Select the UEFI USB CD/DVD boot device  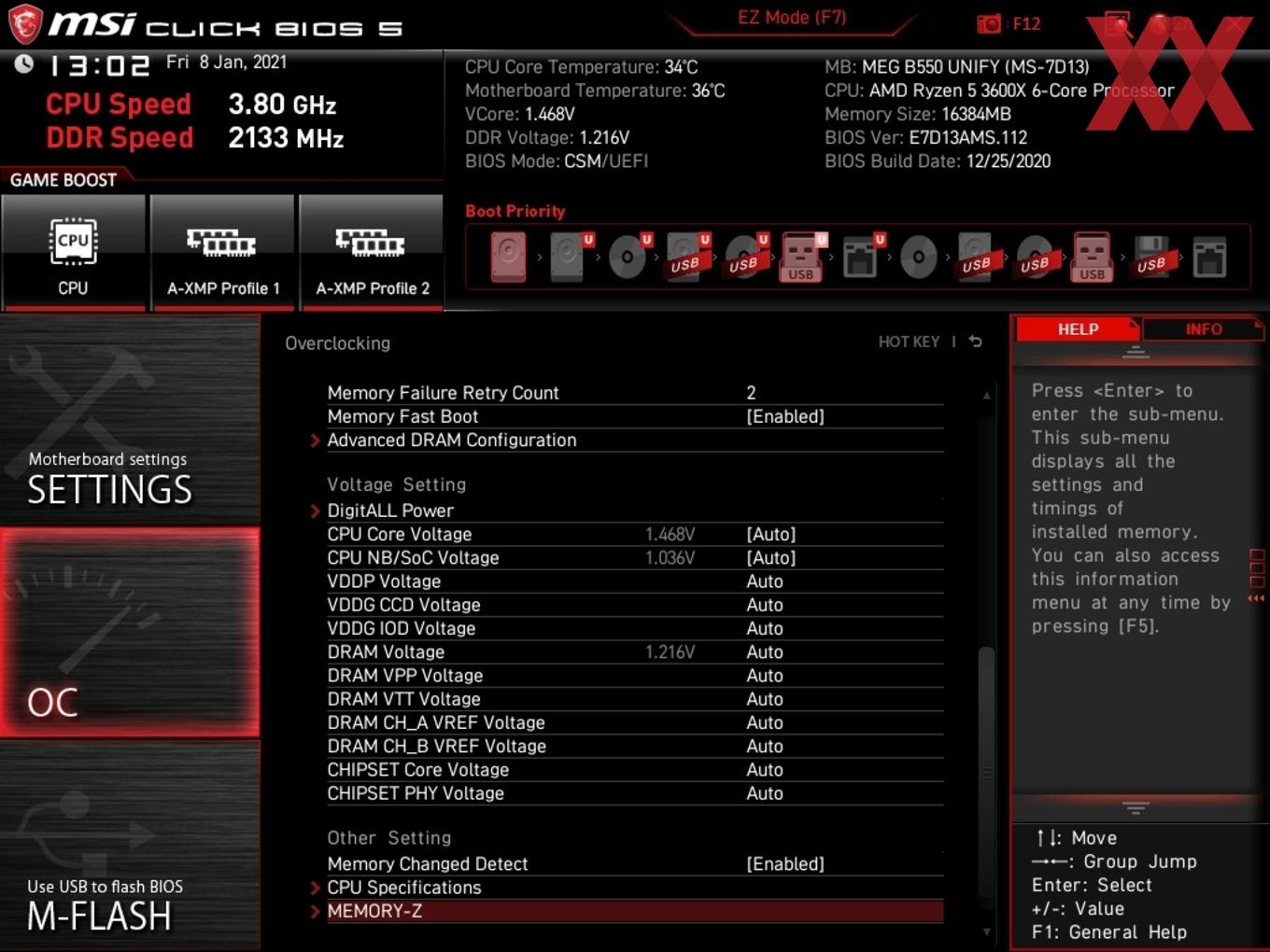pyautogui.click(x=744, y=257)
